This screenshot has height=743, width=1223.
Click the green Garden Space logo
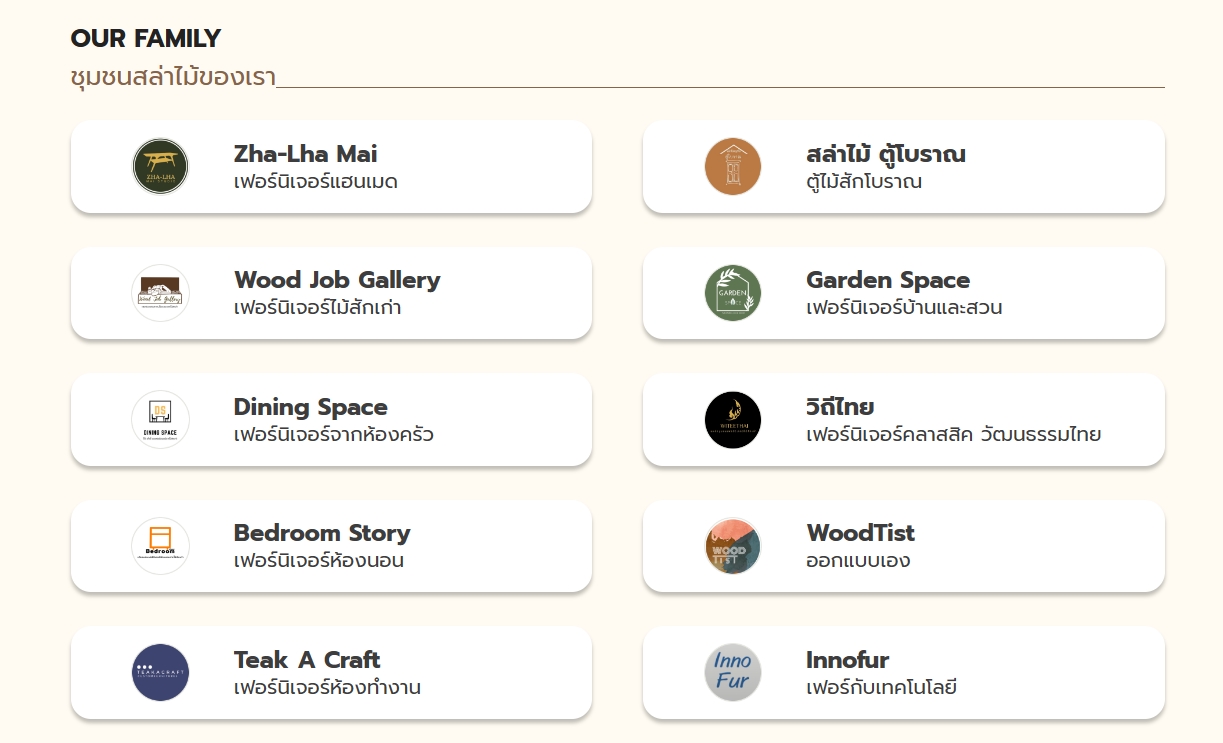click(733, 293)
